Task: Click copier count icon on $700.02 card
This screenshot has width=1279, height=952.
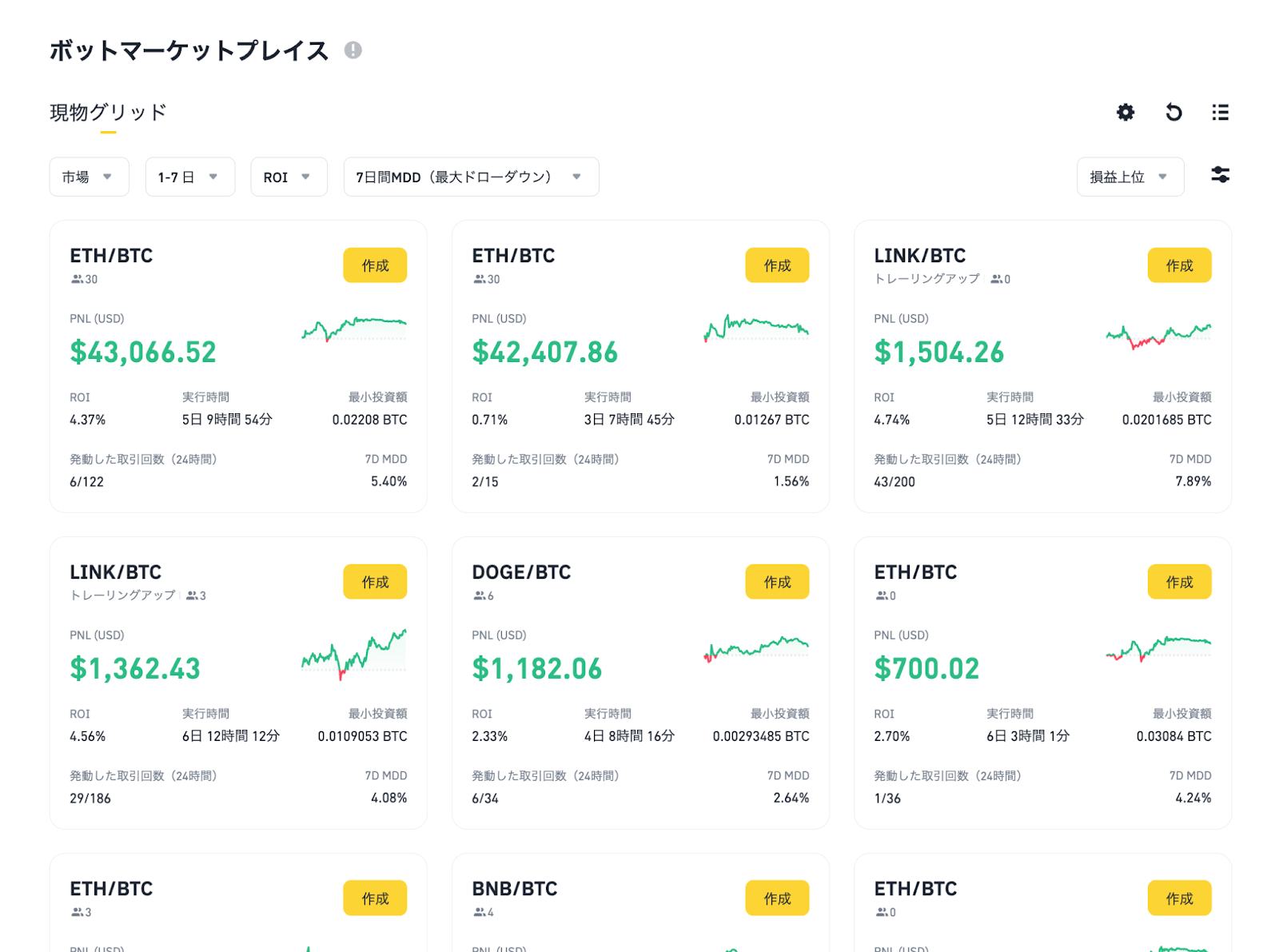Action: coord(881,595)
